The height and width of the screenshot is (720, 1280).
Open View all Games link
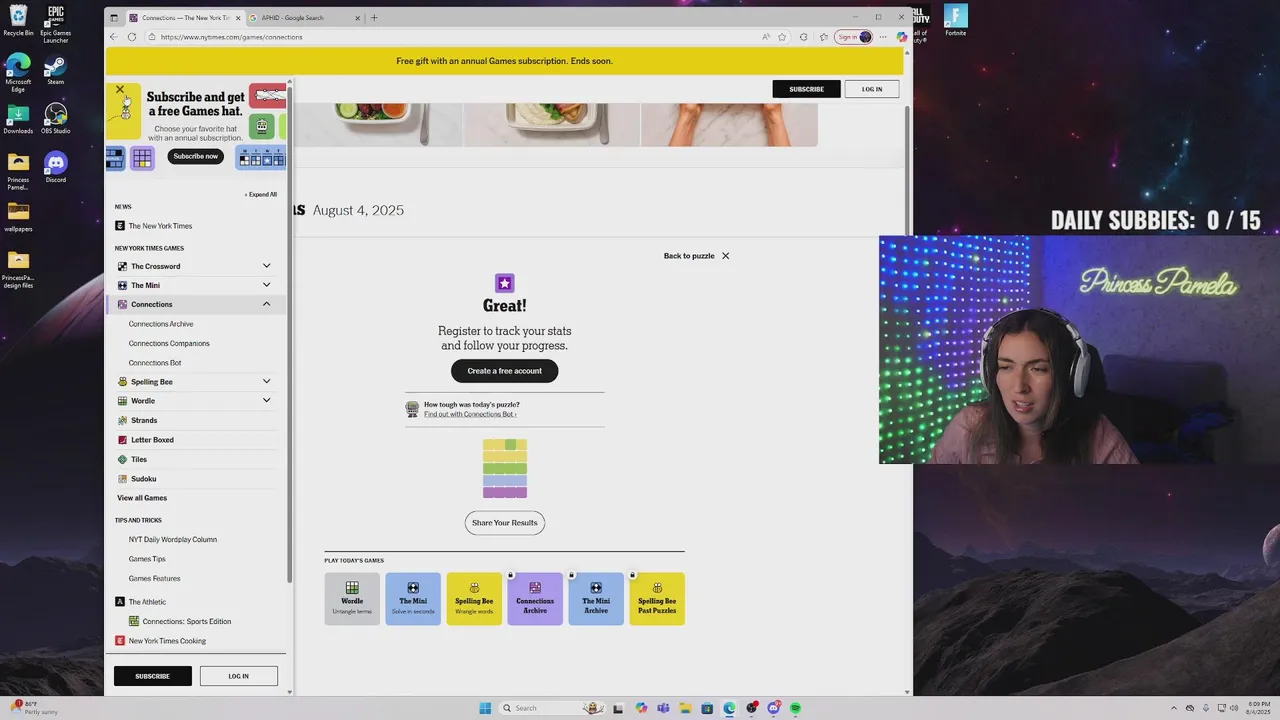pyautogui.click(x=142, y=498)
